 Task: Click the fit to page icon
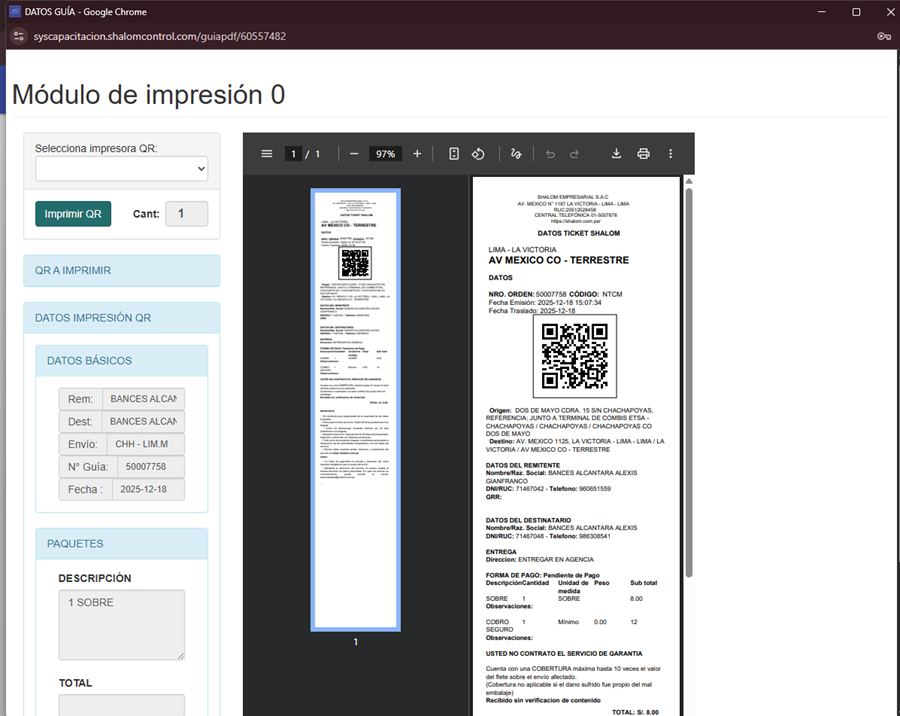(454, 154)
